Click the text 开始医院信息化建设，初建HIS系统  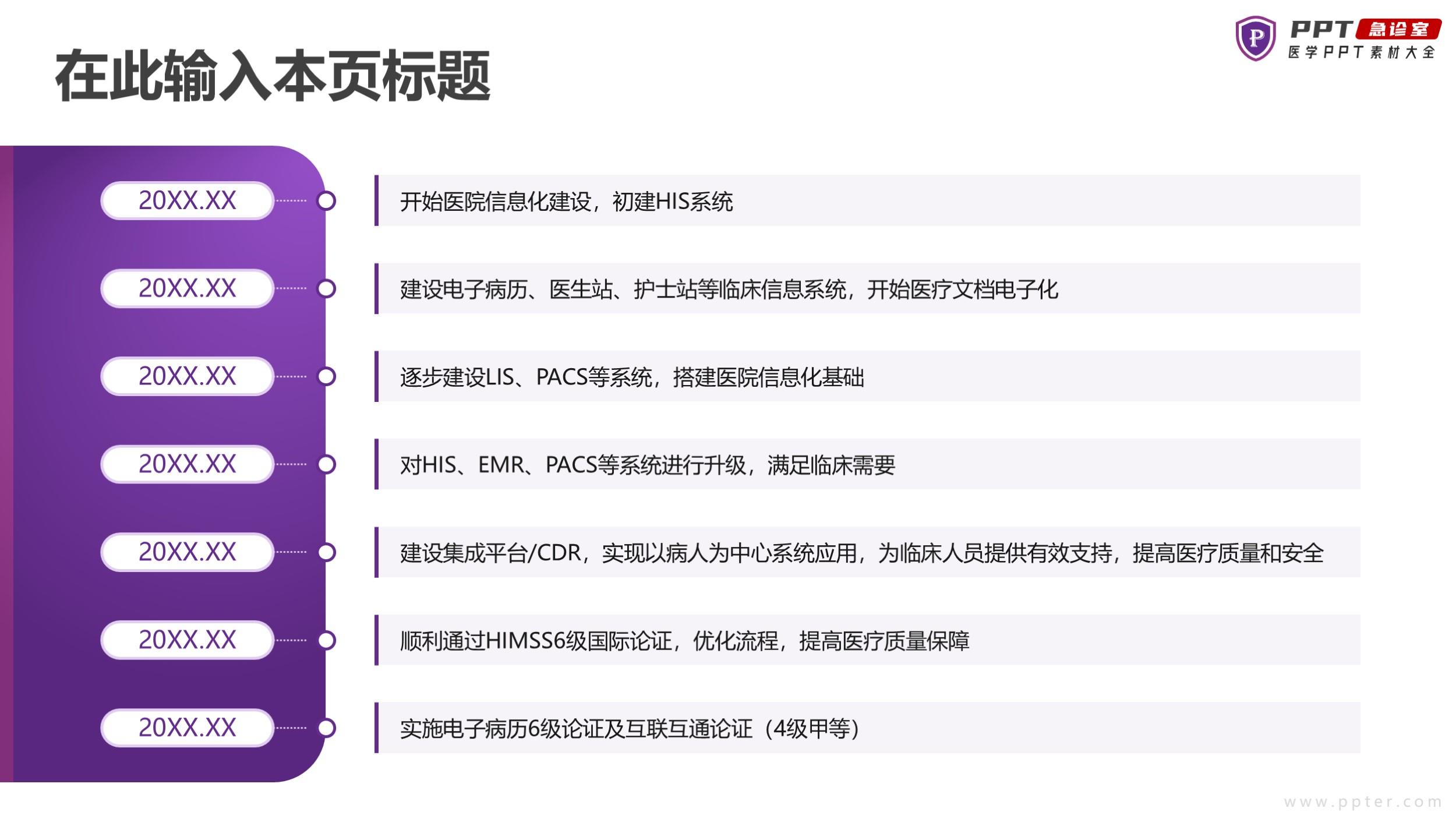[x=566, y=202]
